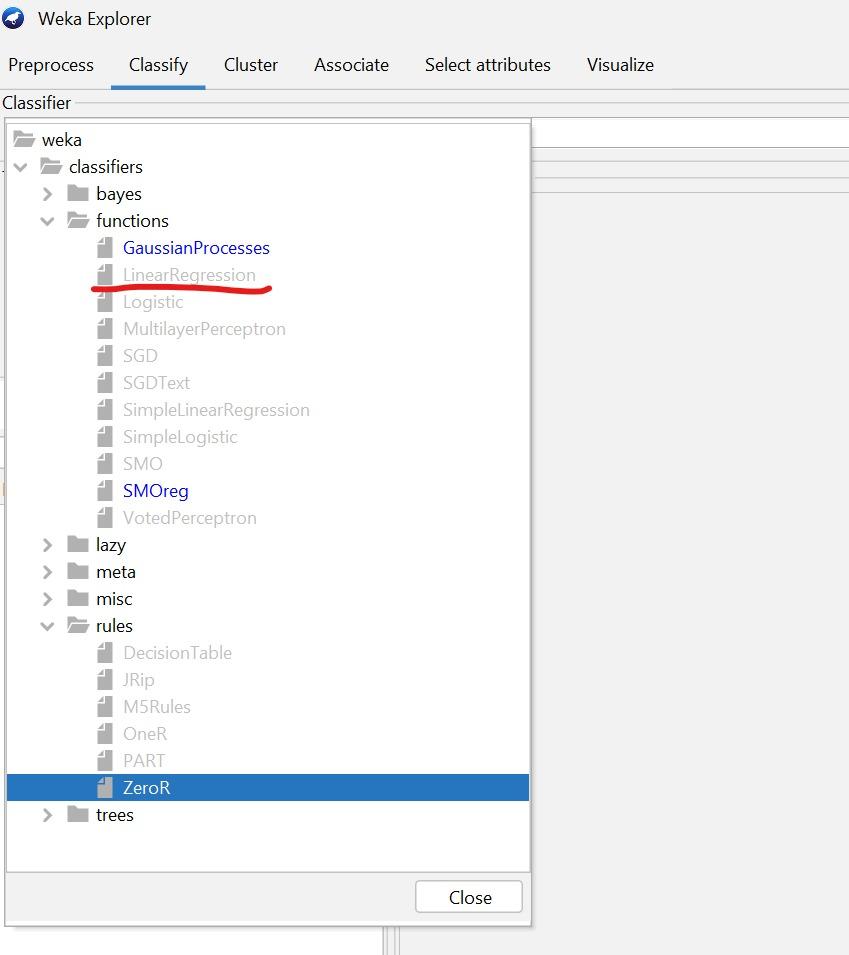Expand the misc folder chevron
The height and width of the screenshot is (955, 849).
pyautogui.click(x=48, y=599)
